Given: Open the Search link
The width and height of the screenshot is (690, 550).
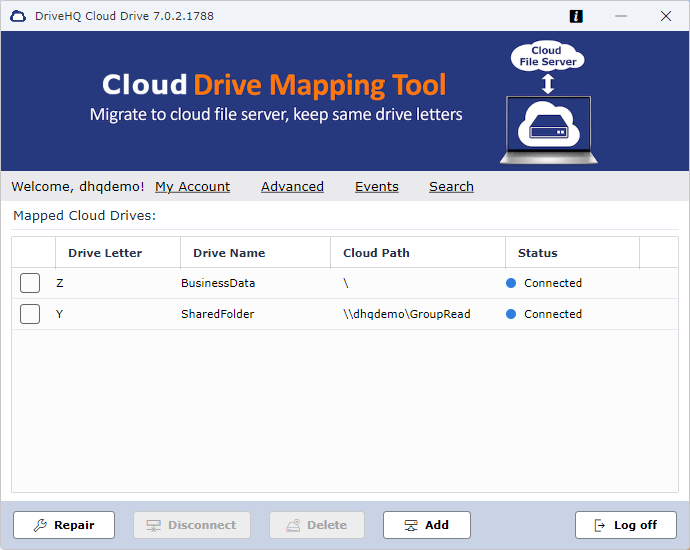Looking at the screenshot, I should point(451,187).
